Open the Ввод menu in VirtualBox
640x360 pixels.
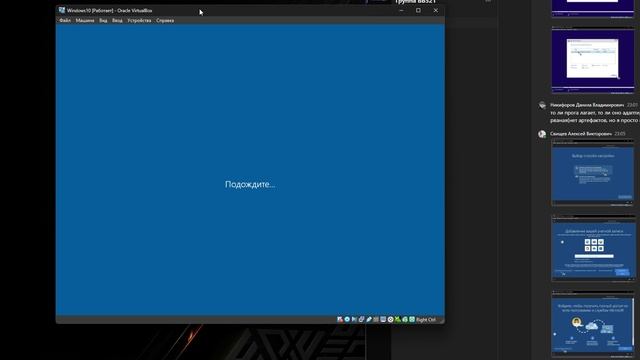point(117,20)
